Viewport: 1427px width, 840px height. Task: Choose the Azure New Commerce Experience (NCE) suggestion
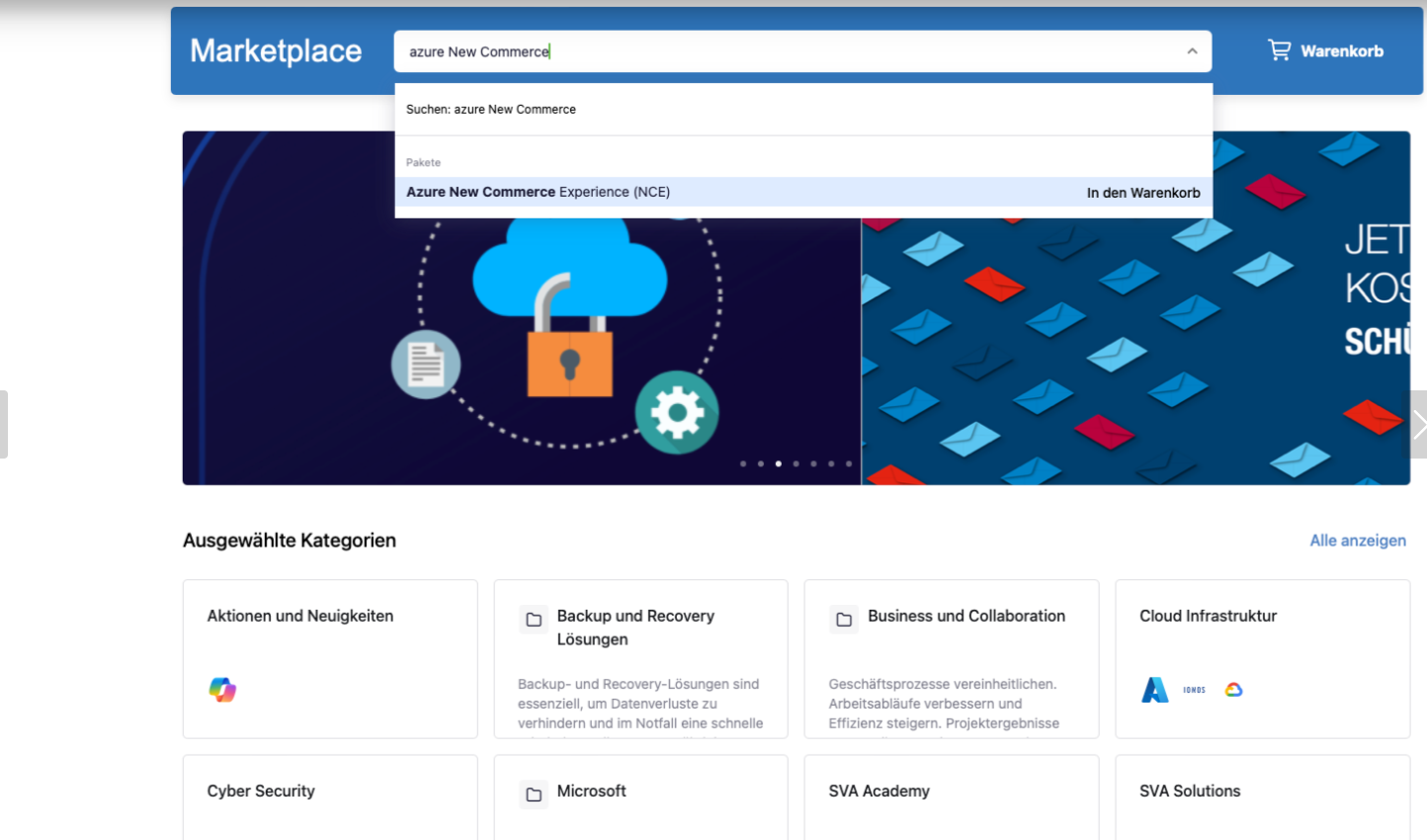point(539,193)
